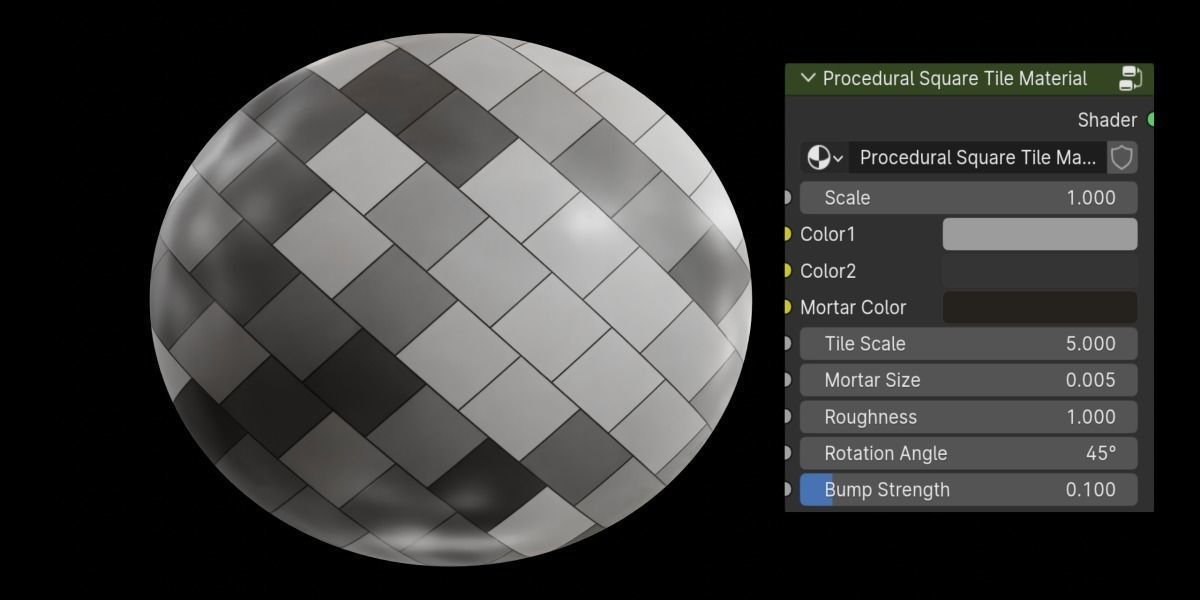Open the Color1 swatch
This screenshot has height=600, width=1200.
click(x=1040, y=234)
